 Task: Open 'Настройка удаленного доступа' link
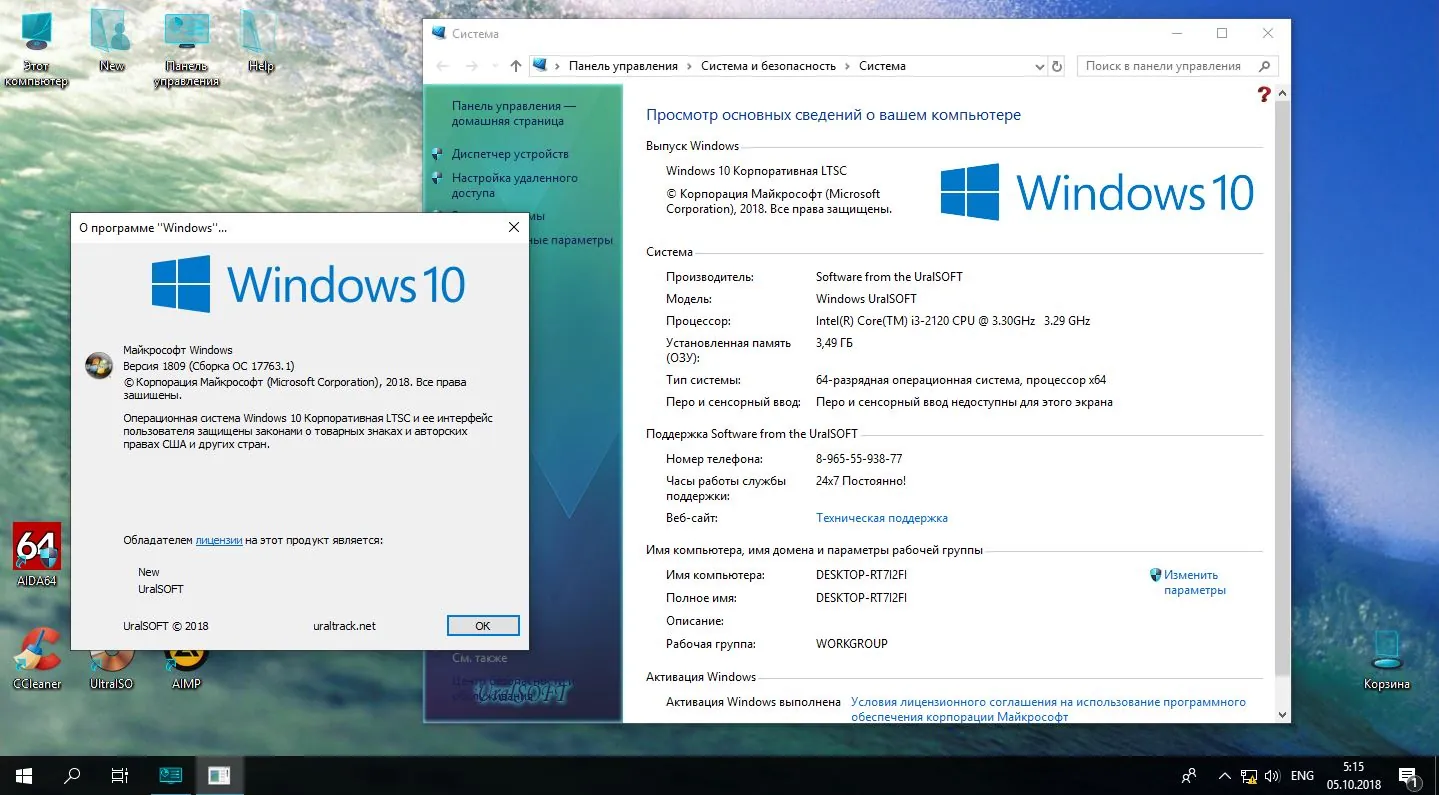[x=514, y=185]
